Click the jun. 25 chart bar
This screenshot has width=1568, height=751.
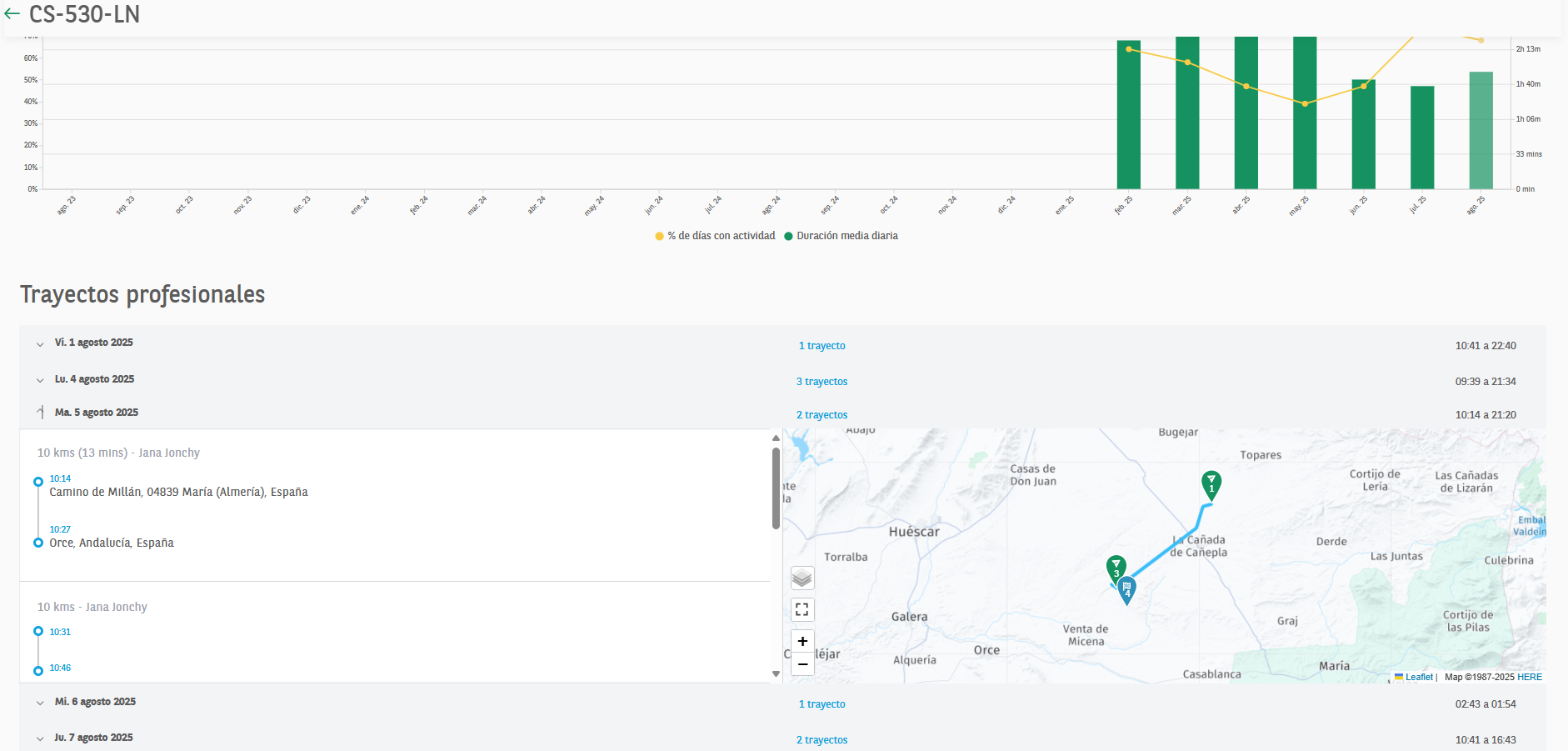click(x=1363, y=134)
